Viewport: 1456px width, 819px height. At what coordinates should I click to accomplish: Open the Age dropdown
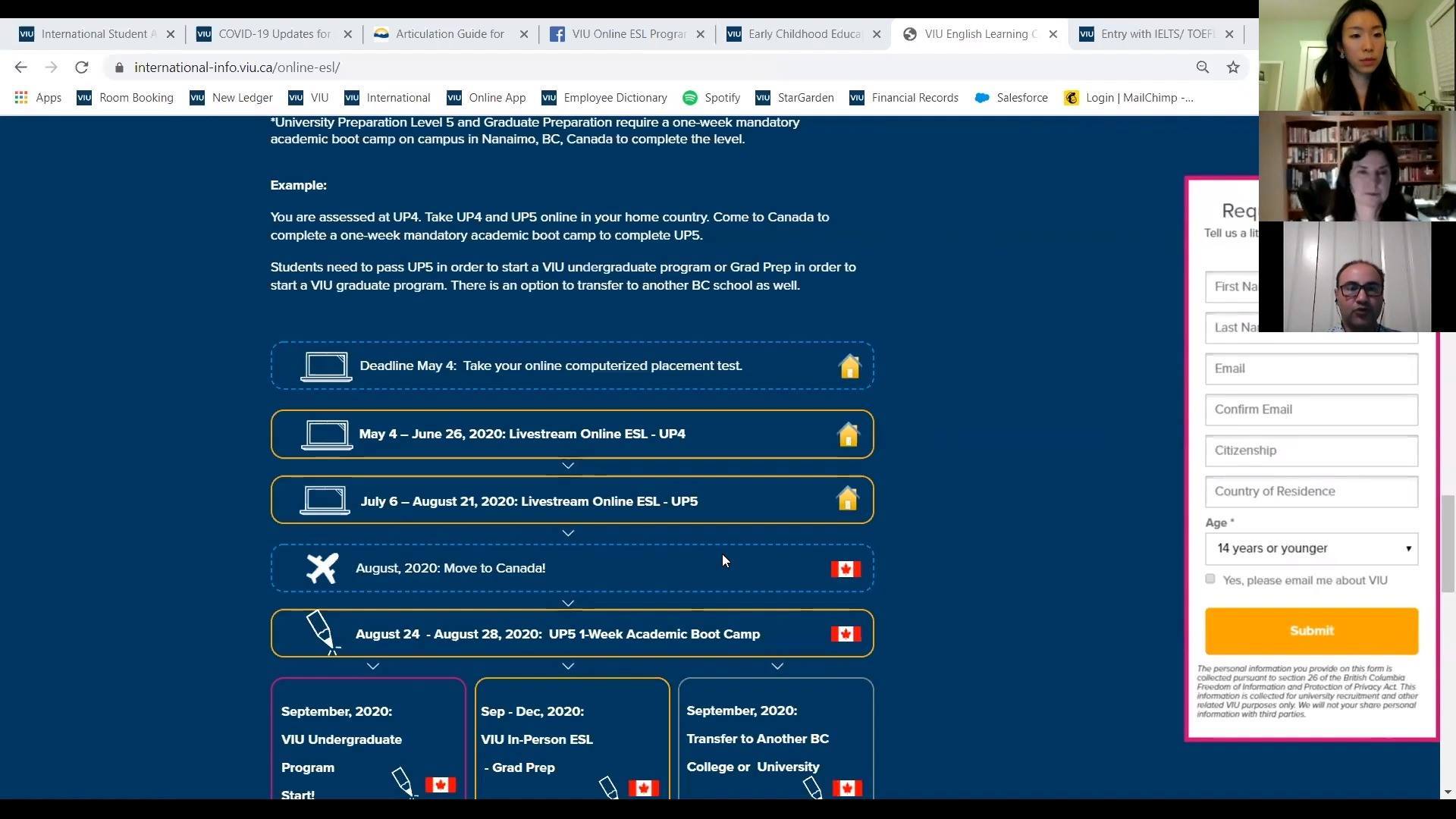click(x=1311, y=548)
